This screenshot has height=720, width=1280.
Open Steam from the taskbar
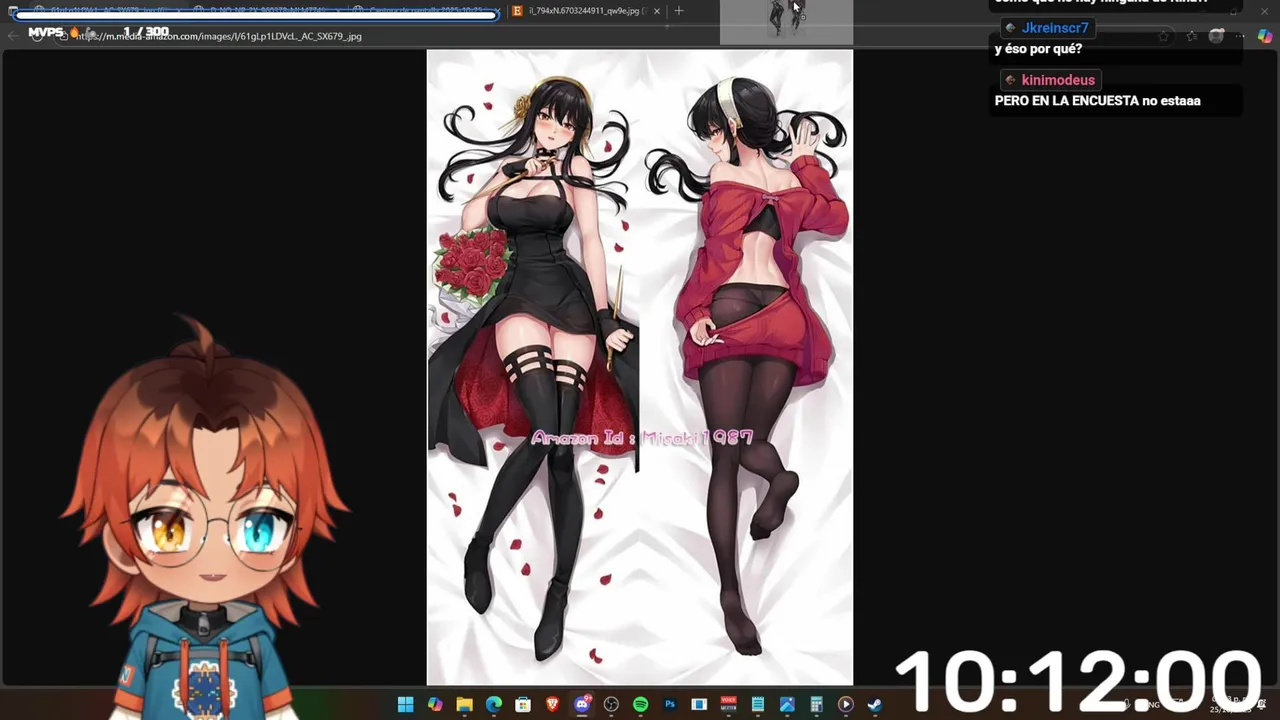(875, 705)
